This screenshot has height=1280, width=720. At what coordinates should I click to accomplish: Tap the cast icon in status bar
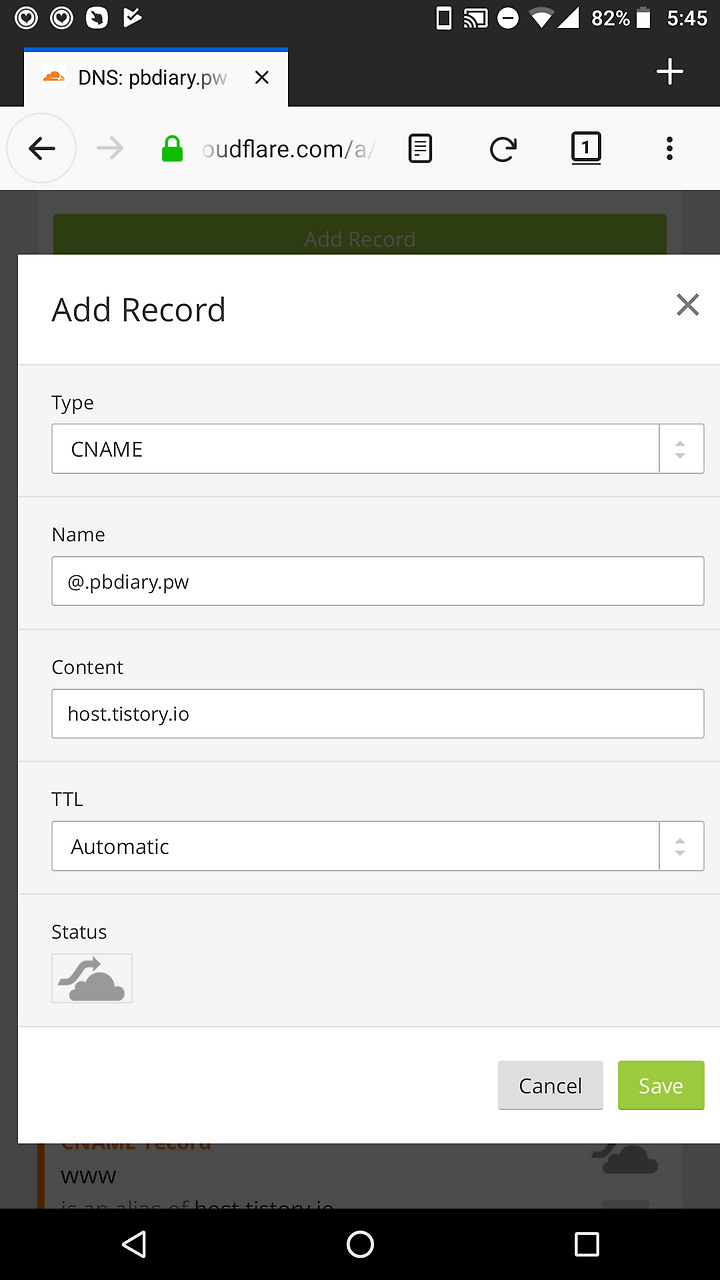tap(475, 18)
